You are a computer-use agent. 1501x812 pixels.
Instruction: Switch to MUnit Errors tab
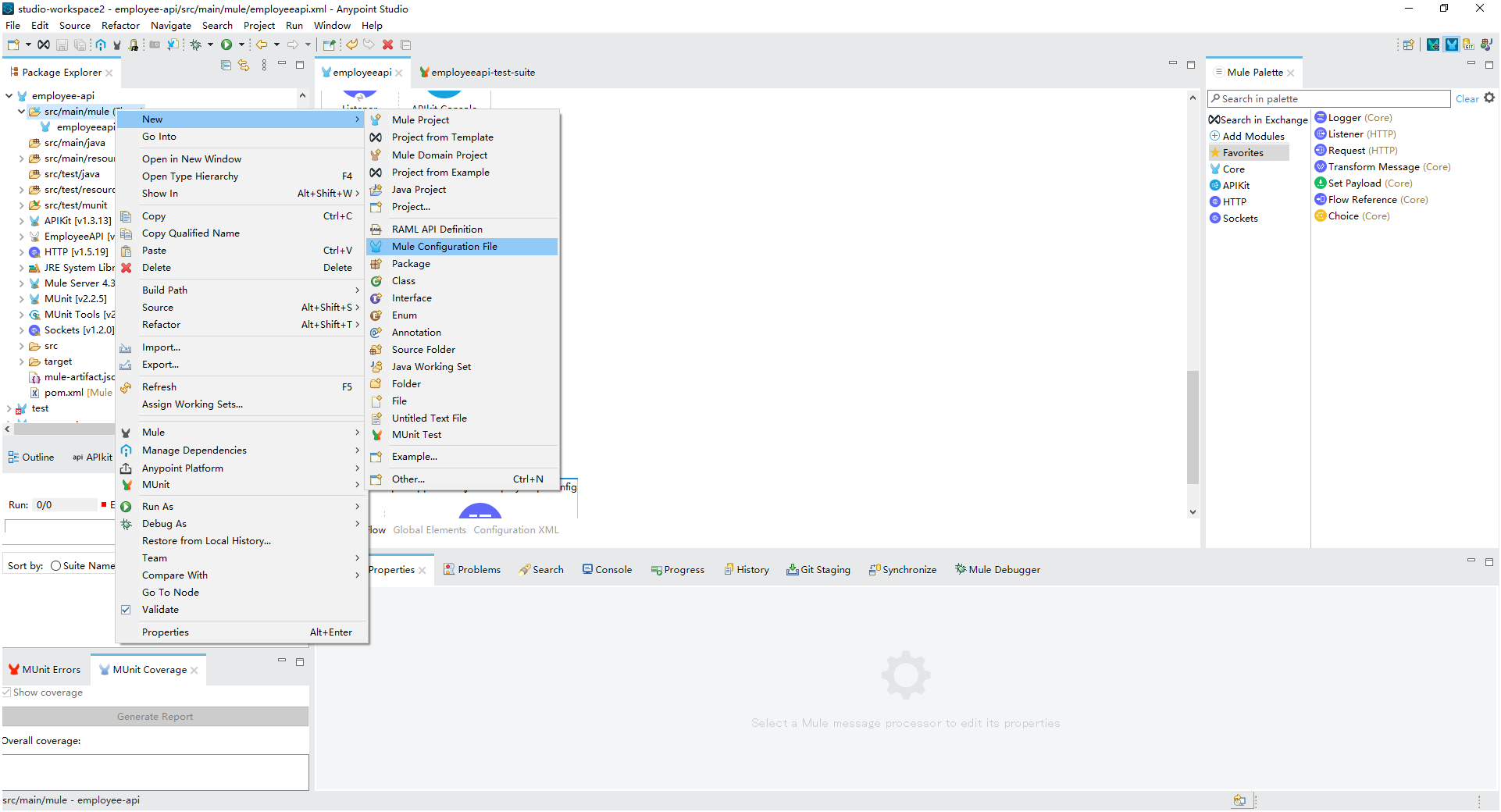click(x=45, y=670)
